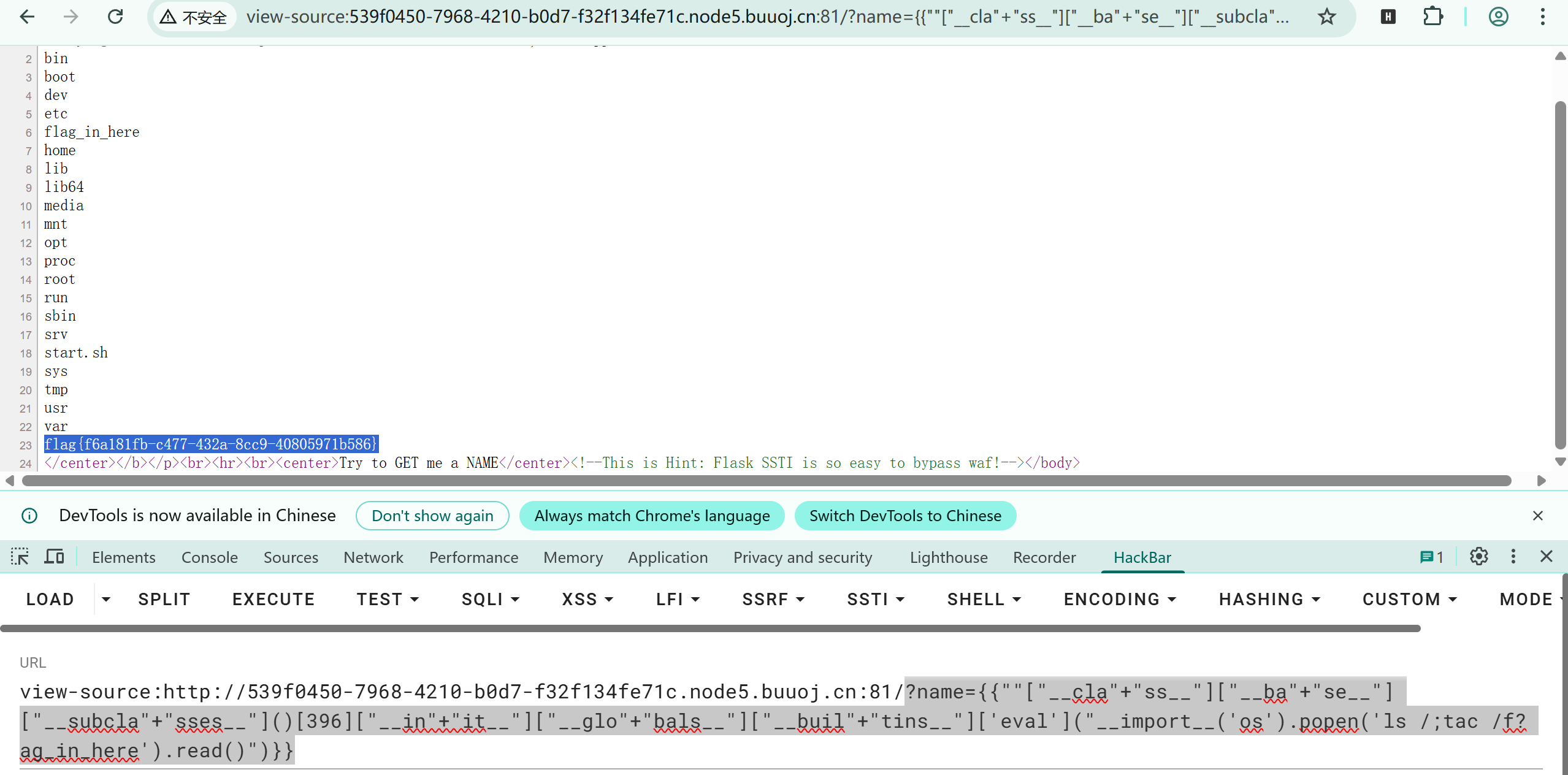Expand the SSTI dropdown in HackBar
The height and width of the screenshot is (775, 1568).
[x=875, y=599]
